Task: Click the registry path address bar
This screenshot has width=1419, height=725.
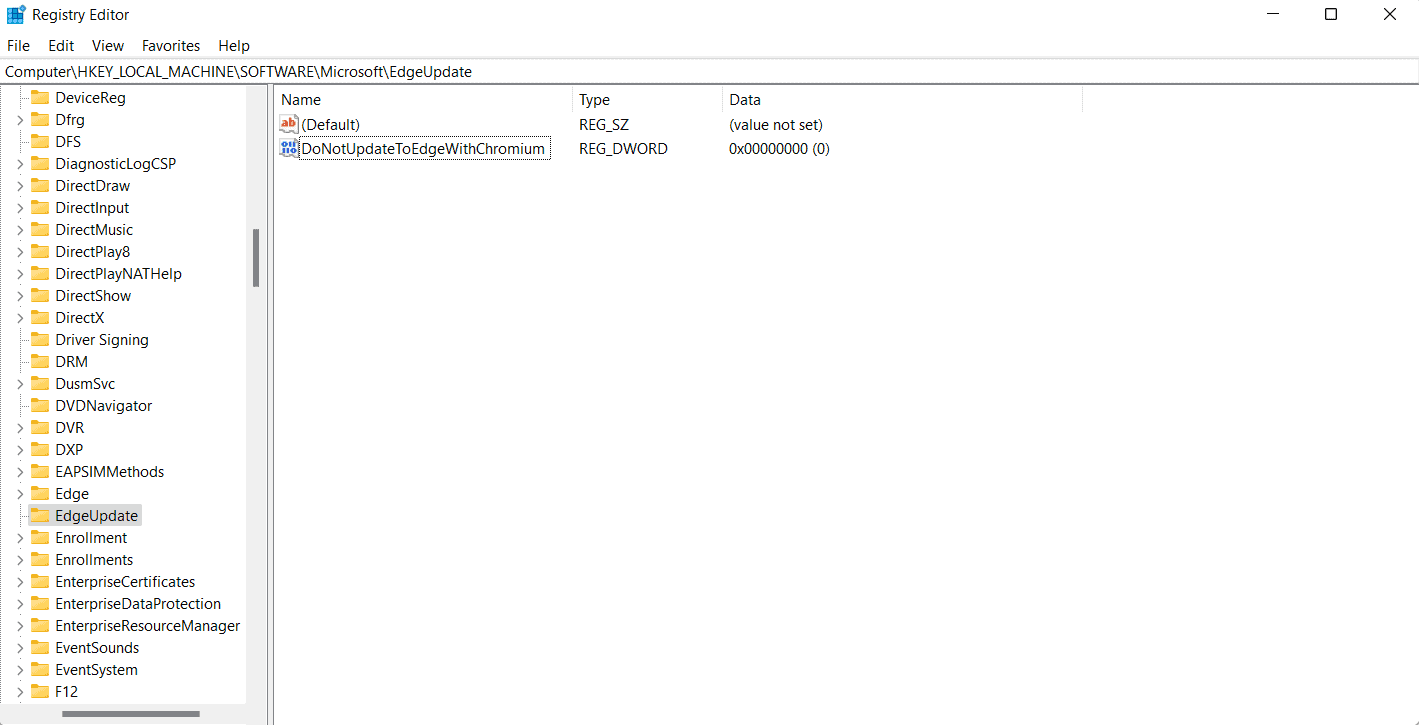Action: [x=709, y=72]
